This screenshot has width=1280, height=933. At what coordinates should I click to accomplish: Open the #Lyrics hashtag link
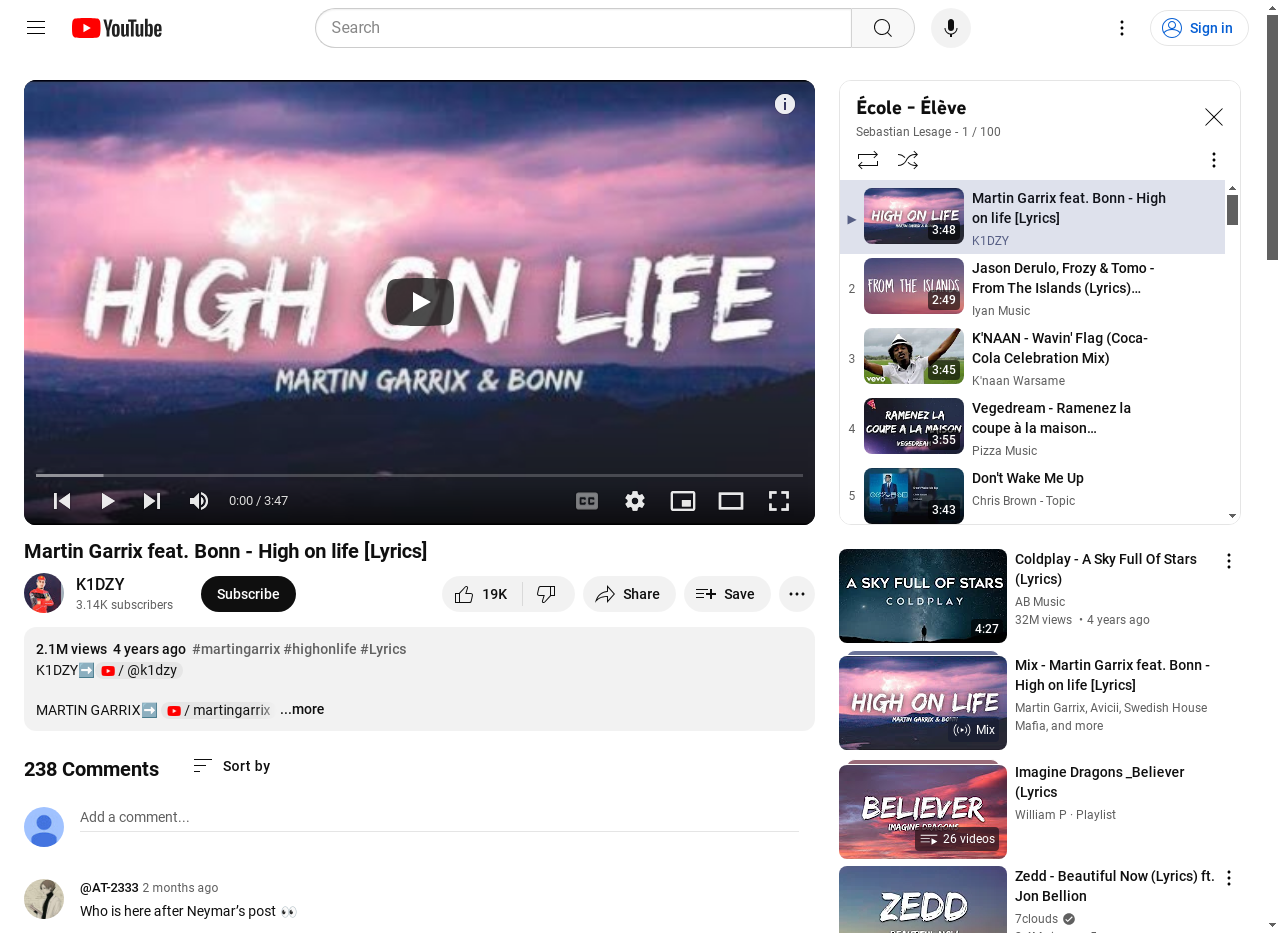pos(383,649)
